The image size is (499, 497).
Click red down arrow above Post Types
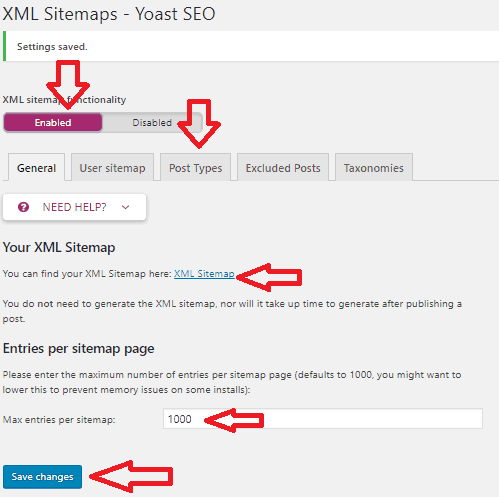199,124
